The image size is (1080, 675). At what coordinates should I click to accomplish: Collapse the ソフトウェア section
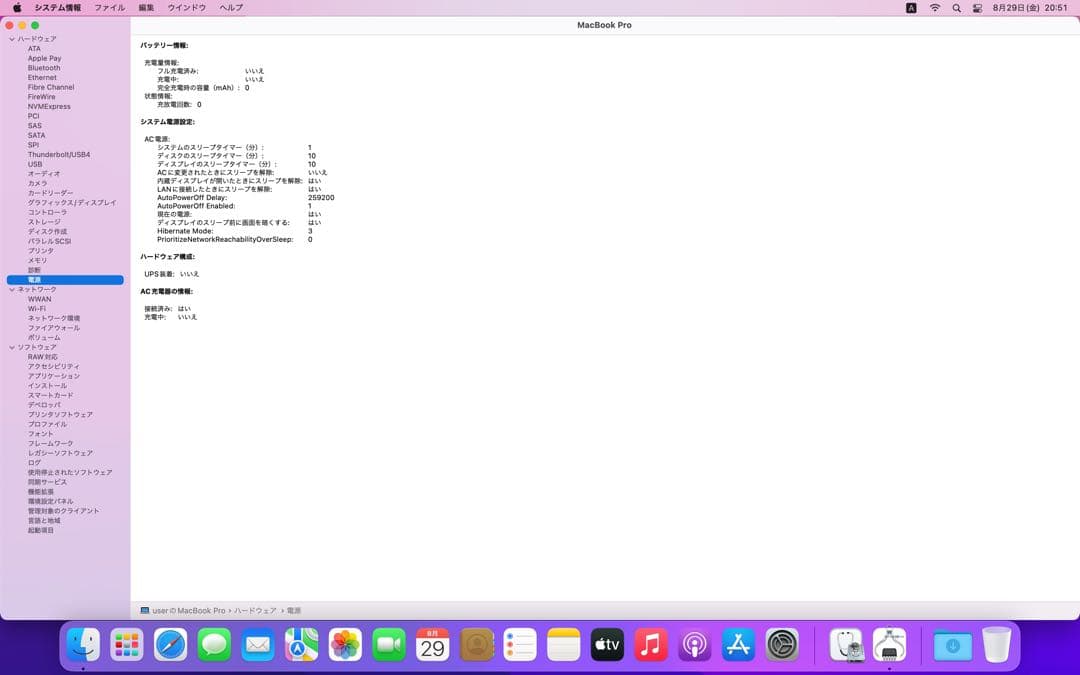12,347
